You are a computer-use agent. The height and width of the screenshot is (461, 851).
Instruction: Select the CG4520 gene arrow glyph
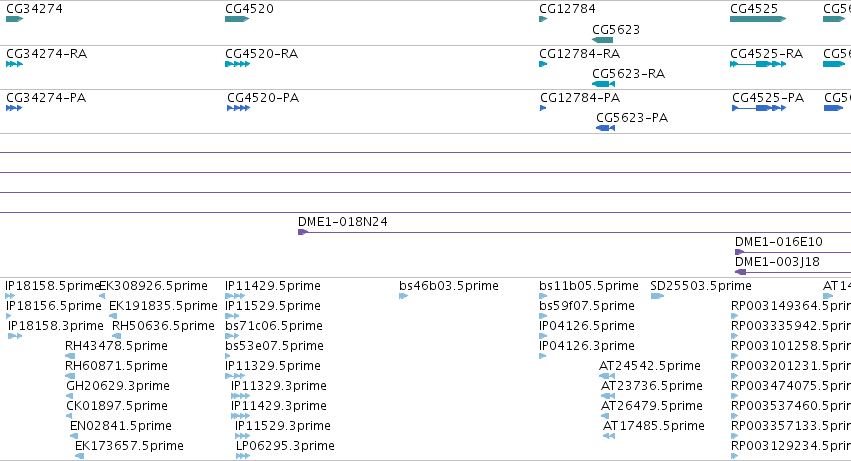(237, 19)
